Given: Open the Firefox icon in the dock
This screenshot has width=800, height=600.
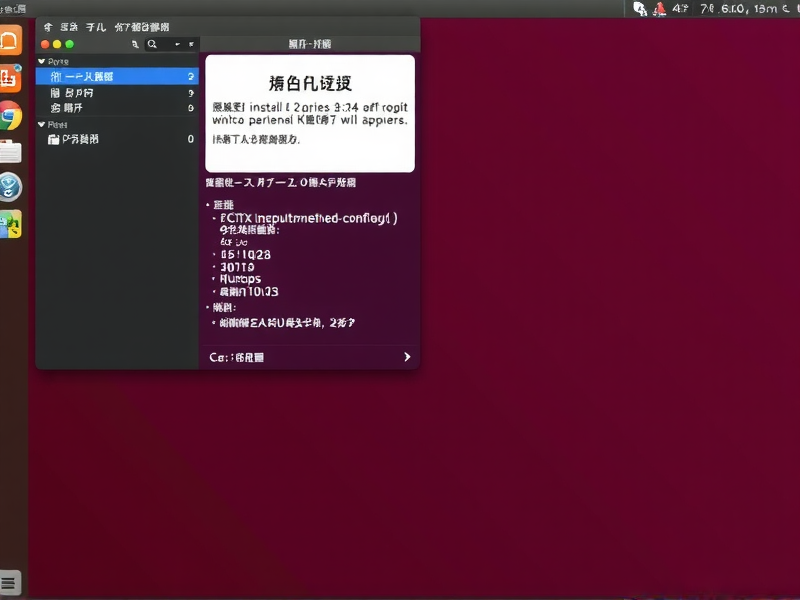Looking at the screenshot, I should coord(13,41).
